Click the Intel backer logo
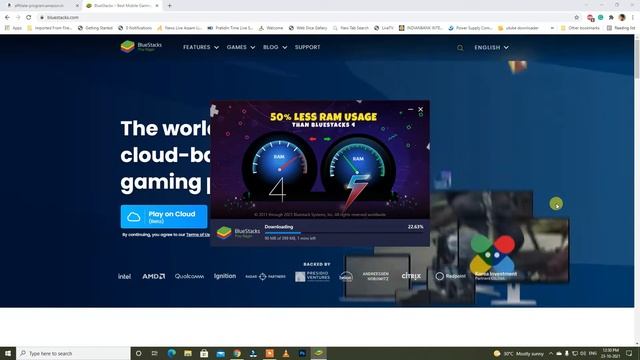Image resolution: width=640 pixels, height=360 pixels. (x=124, y=276)
